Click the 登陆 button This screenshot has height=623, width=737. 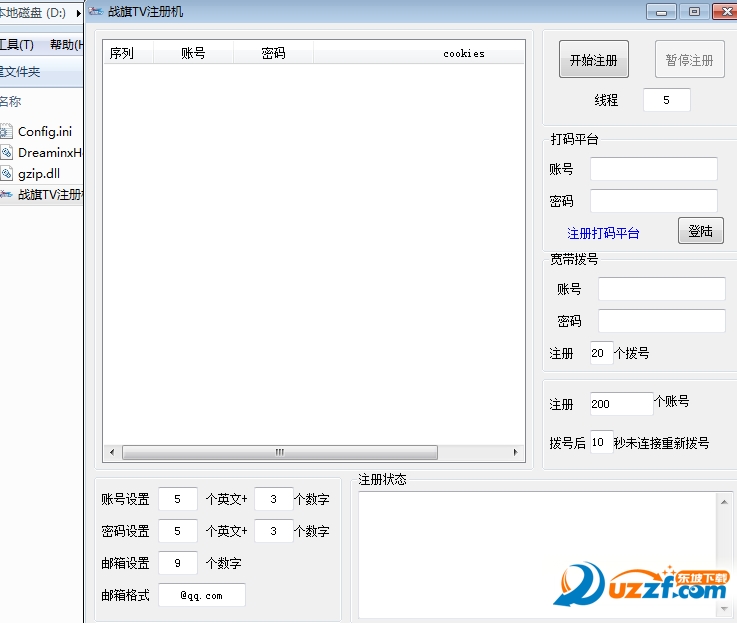(x=700, y=230)
